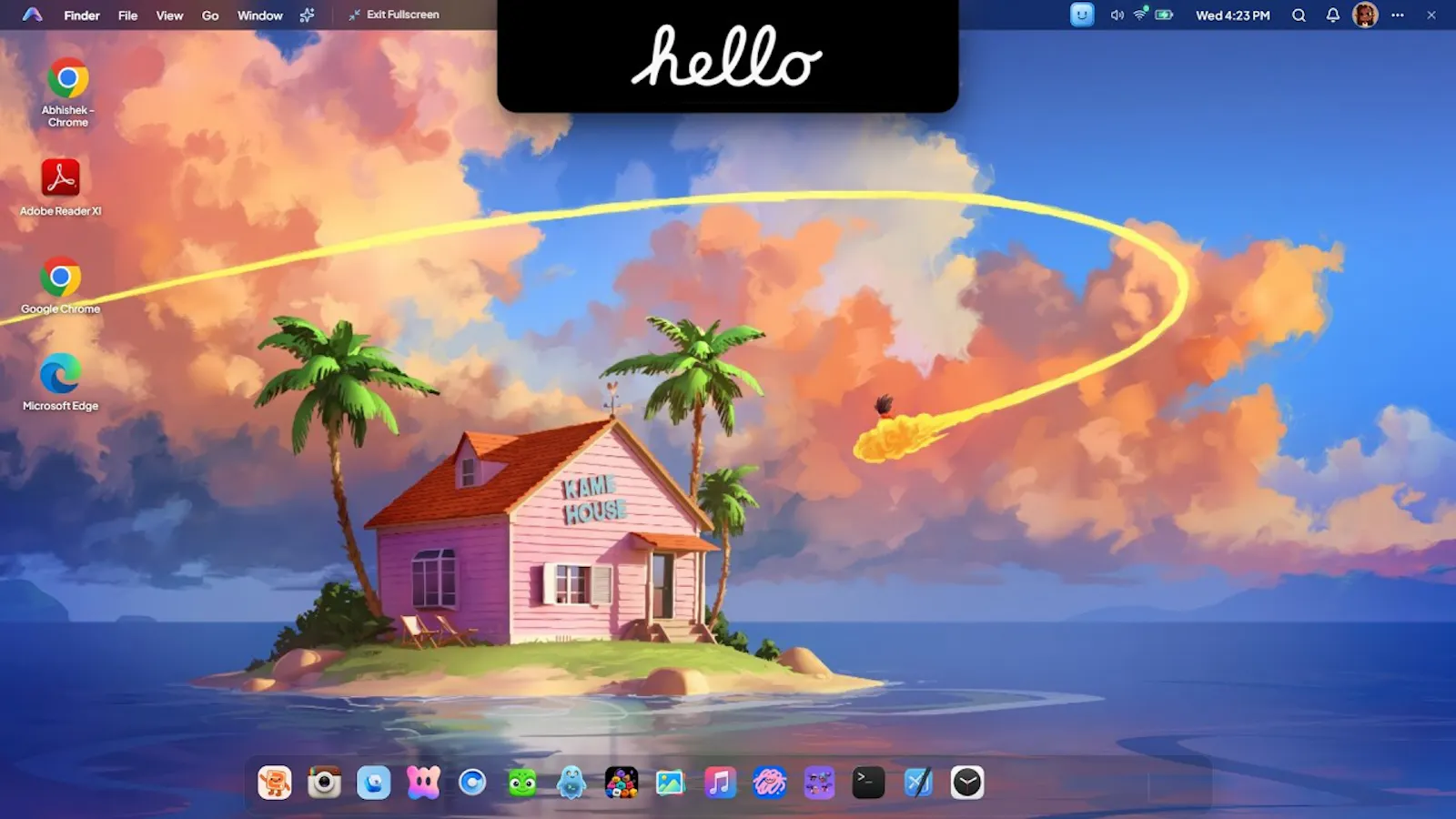The width and height of the screenshot is (1456, 819).
Task: Open the blue scribble face dock app
Action: click(x=770, y=783)
